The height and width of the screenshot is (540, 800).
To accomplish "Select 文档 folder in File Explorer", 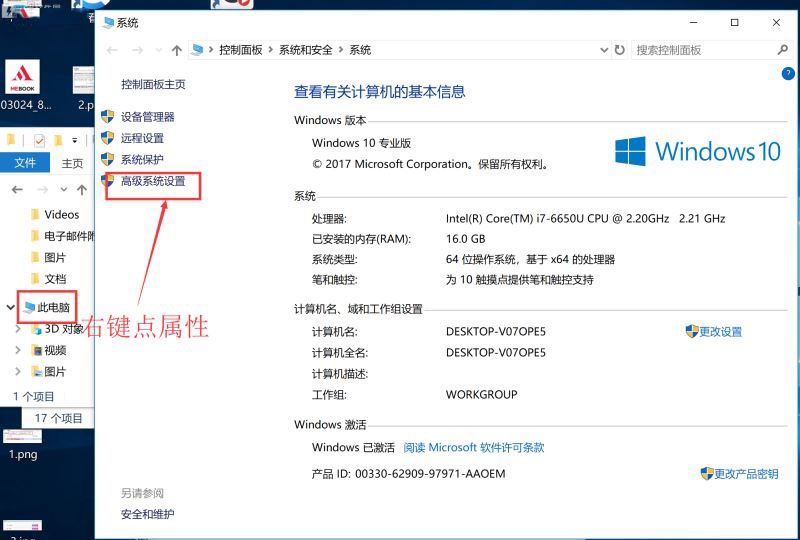I will click(x=48, y=279).
